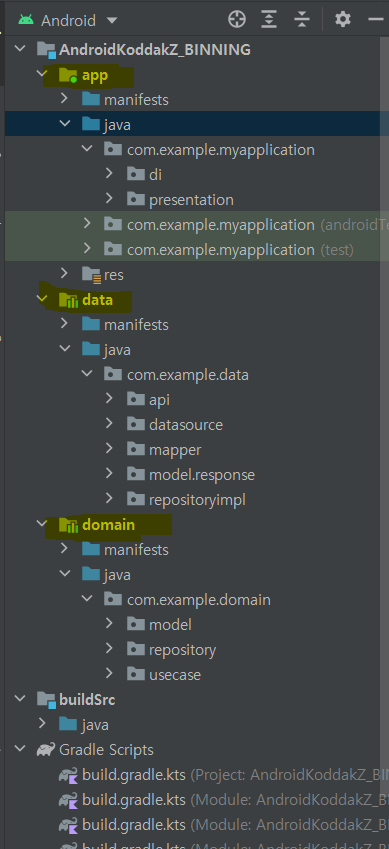Select manifests folder under domain module
The image size is (389, 849).
125,550
